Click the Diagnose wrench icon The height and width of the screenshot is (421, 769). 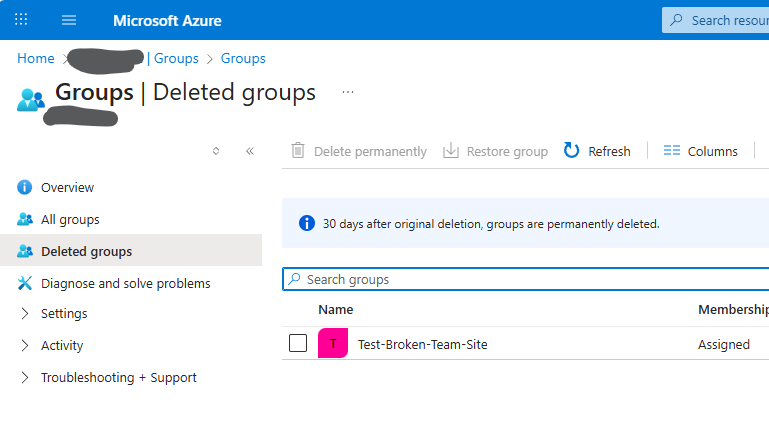coord(25,283)
